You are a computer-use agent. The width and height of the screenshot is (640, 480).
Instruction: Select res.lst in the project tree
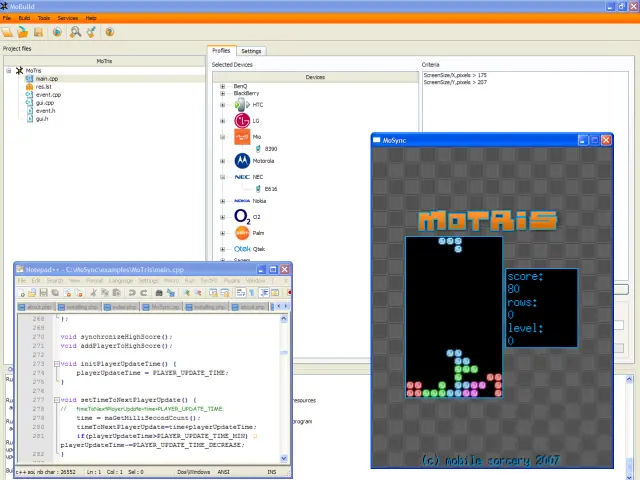pyautogui.click(x=43, y=86)
